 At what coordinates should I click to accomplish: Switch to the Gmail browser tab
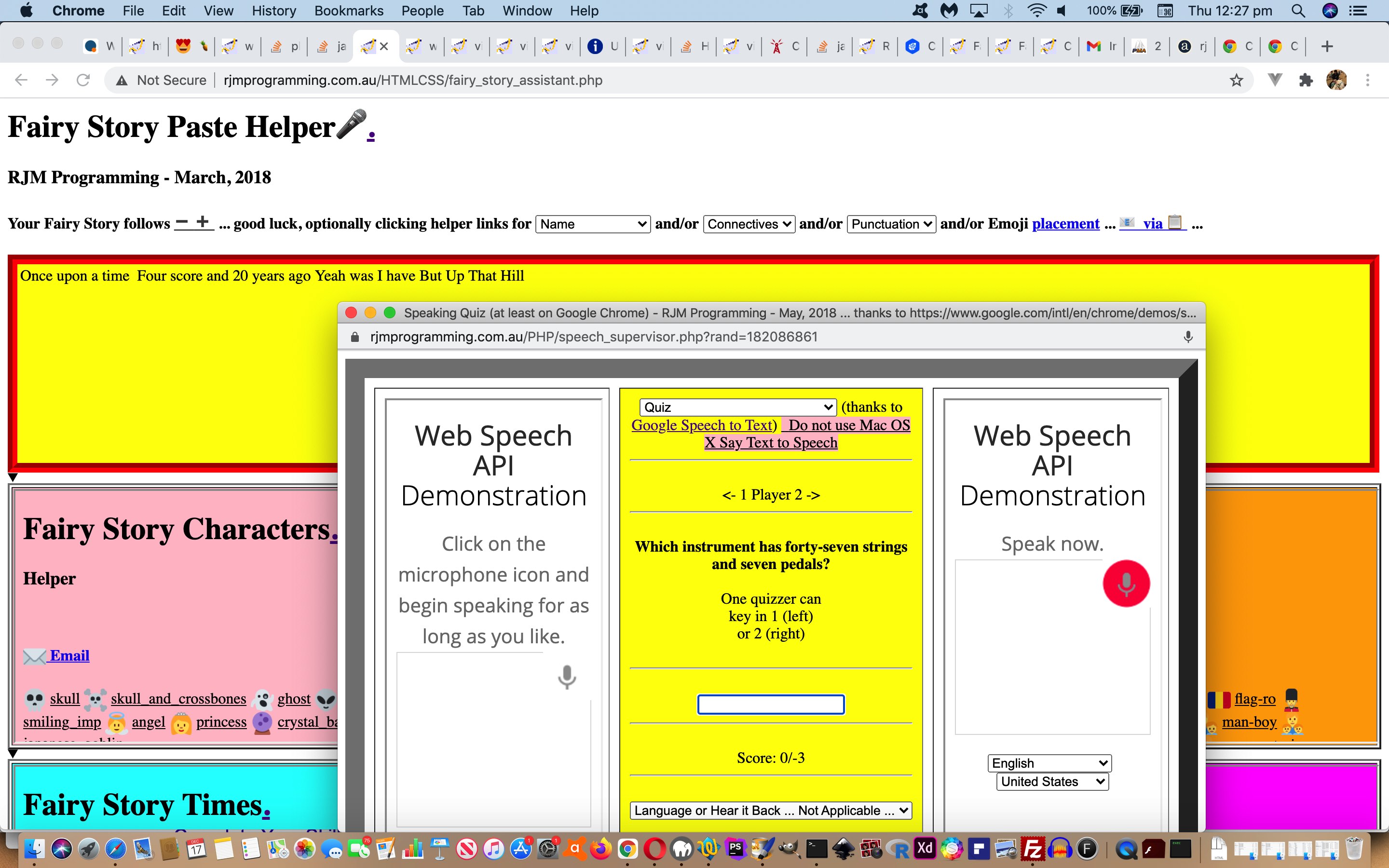[1101, 46]
